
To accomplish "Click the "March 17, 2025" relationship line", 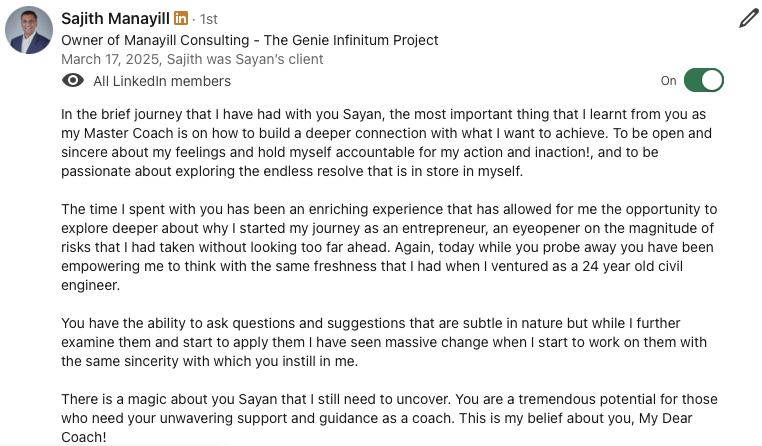I will tap(192, 59).
